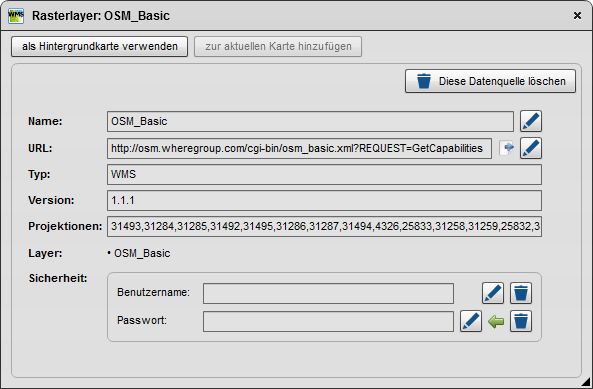Click the 'Rasterlayer: OSM_Basic' title text
The image size is (593, 389).
(x=101, y=16)
